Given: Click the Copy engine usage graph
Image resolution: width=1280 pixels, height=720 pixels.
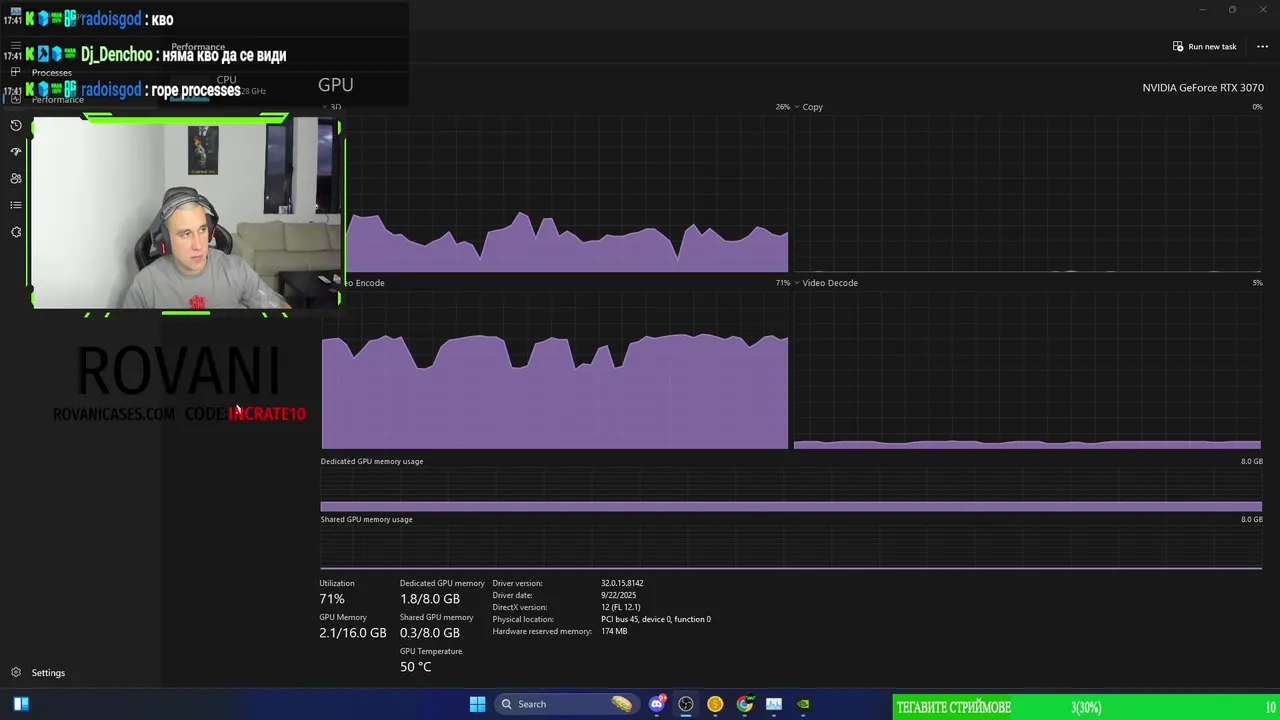Looking at the screenshot, I should coord(1027,193).
